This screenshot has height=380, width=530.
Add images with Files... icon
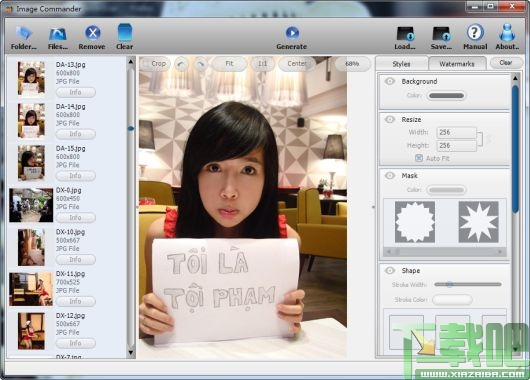57,38
